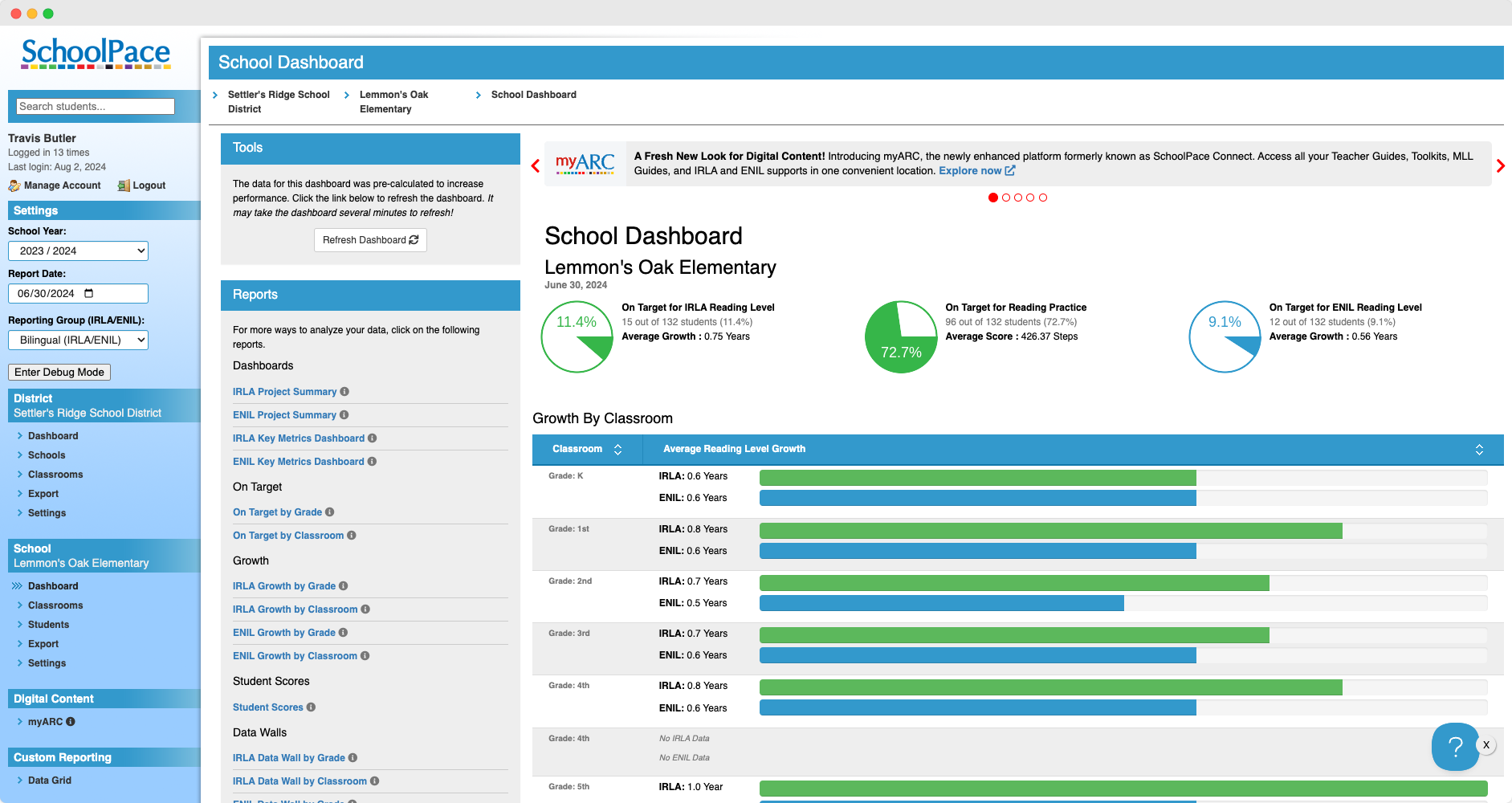This screenshot has width=1512, height=803.
Task: Click info icon beside IRLA Key Metrics Dashboard
Action: tap(372, 438)
